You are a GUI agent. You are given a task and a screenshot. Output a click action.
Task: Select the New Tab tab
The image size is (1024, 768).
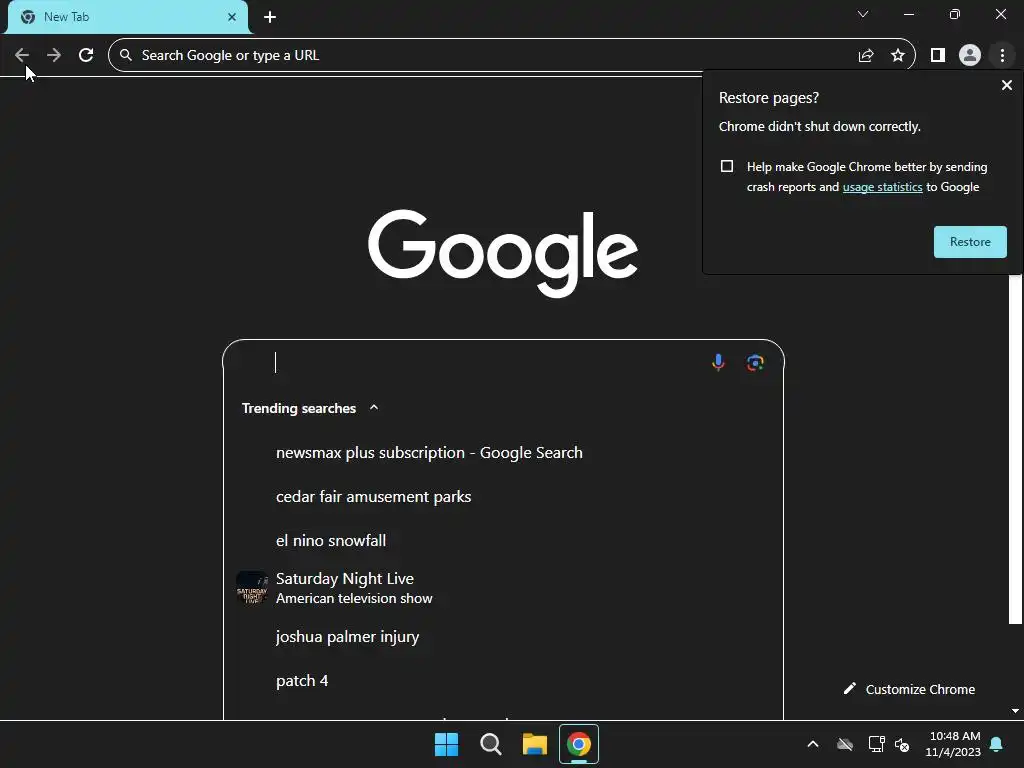[127, 17]
